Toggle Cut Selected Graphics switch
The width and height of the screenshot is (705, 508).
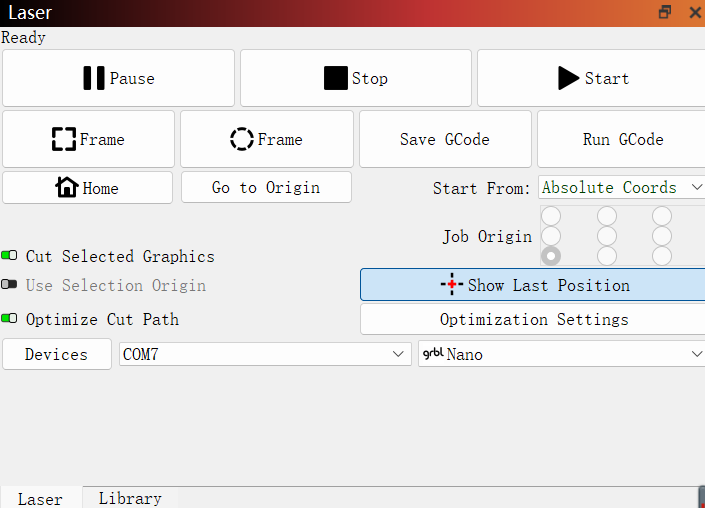pos(10,256)
